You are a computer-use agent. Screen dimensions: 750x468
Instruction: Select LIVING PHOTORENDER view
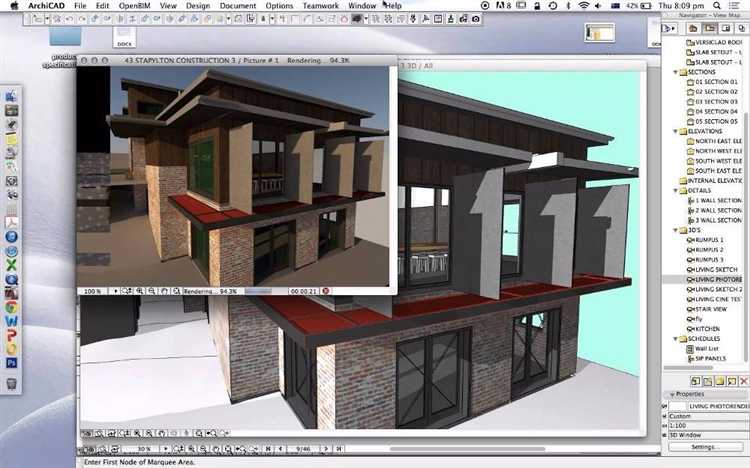714,279
